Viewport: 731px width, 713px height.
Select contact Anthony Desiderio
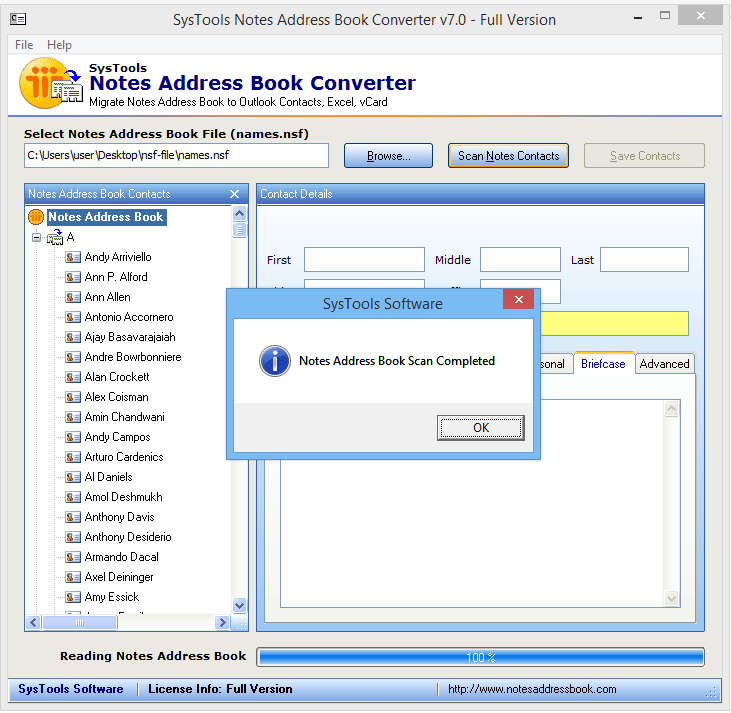tap(128, 537)
